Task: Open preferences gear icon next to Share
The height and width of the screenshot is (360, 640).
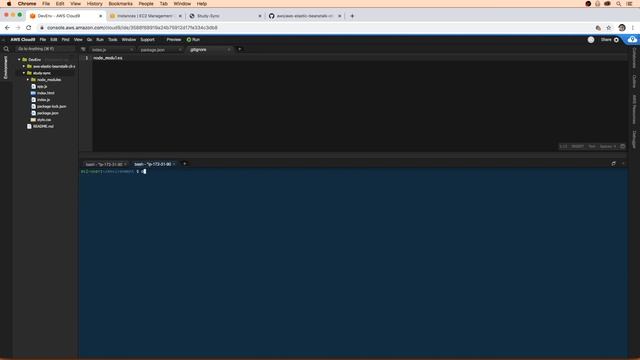Action: click(x=616, y=40)
